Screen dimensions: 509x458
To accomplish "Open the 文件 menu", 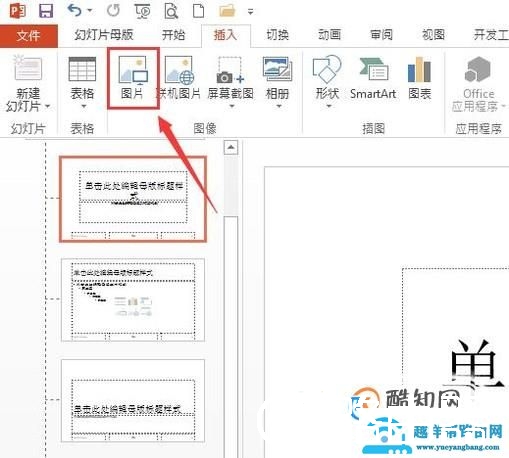I will click(29, 35).
